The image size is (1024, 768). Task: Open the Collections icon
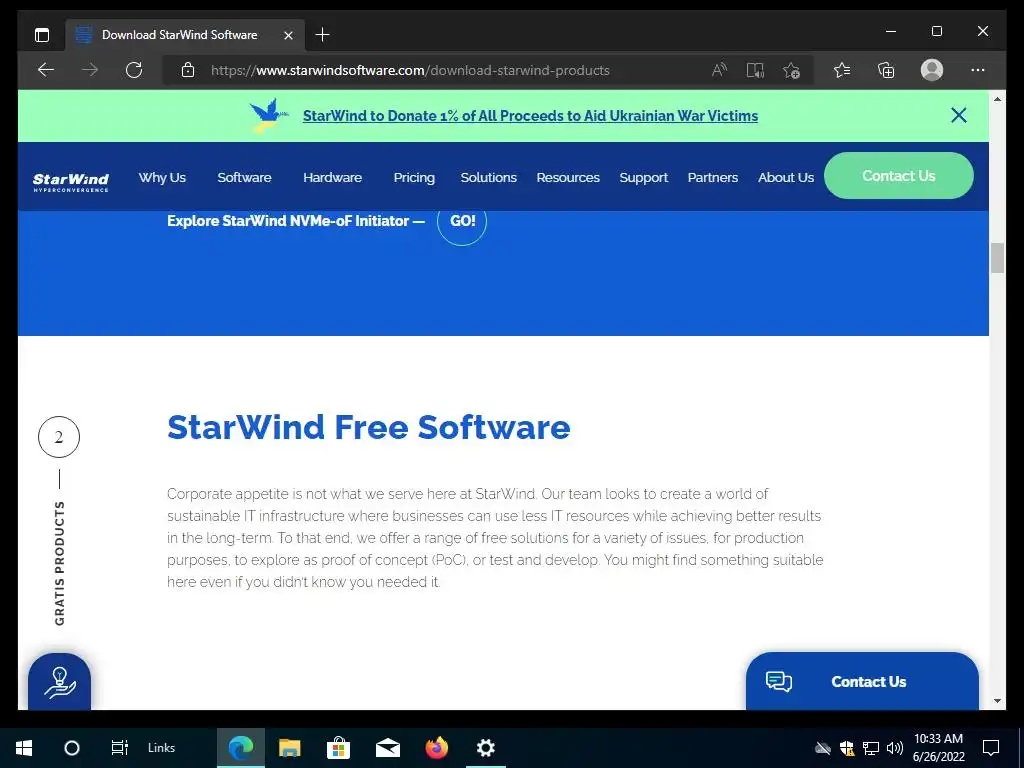click(886, 70)
